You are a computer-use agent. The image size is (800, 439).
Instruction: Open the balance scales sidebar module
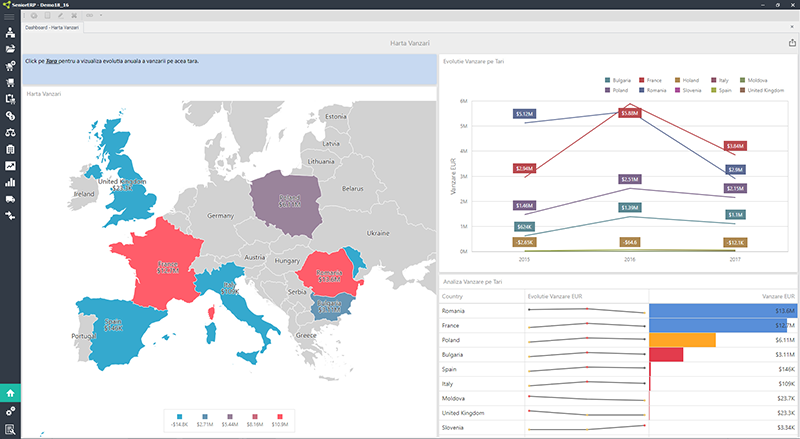point(10,133)
